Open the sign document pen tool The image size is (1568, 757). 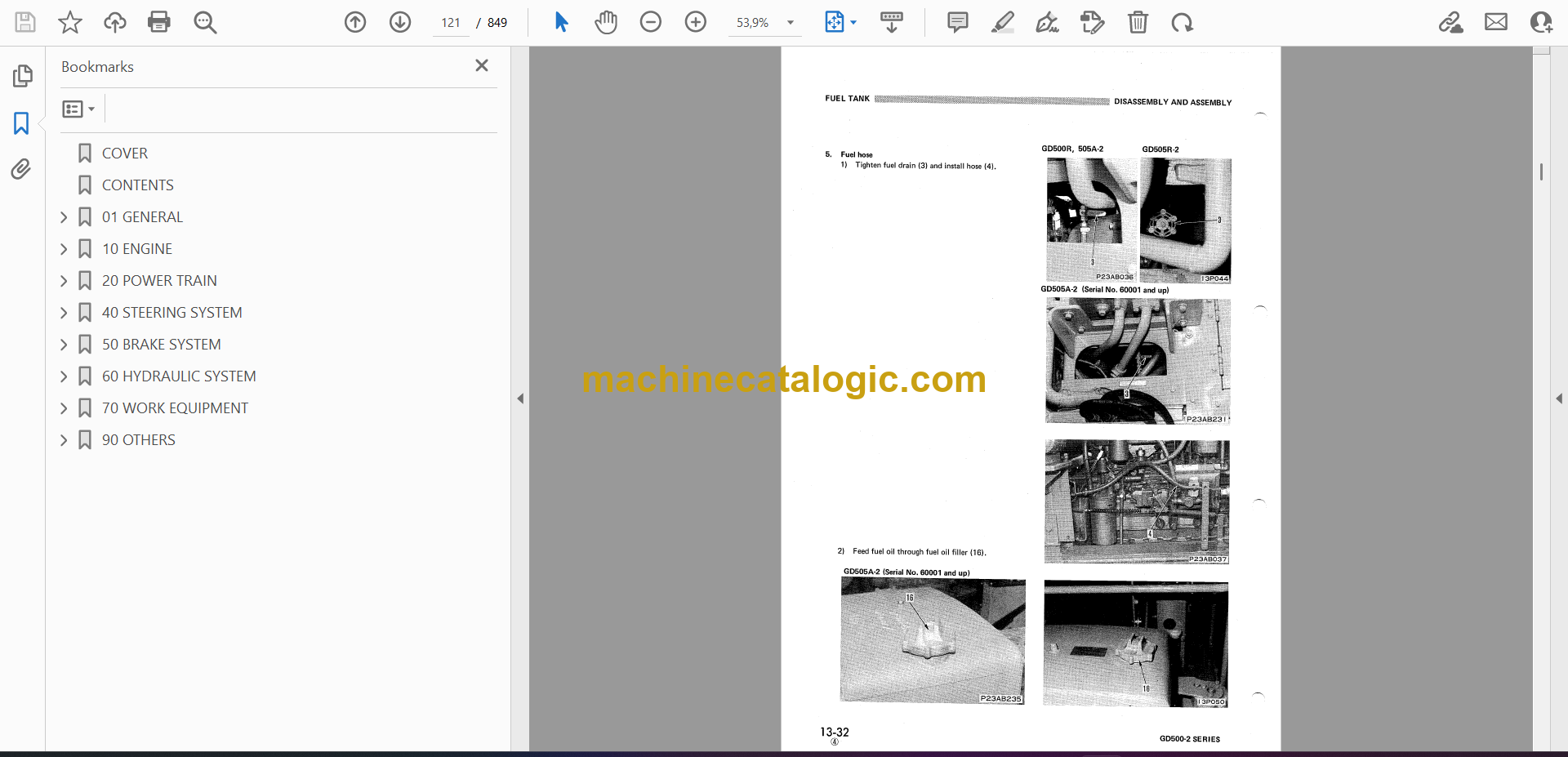coord(1048,22)
